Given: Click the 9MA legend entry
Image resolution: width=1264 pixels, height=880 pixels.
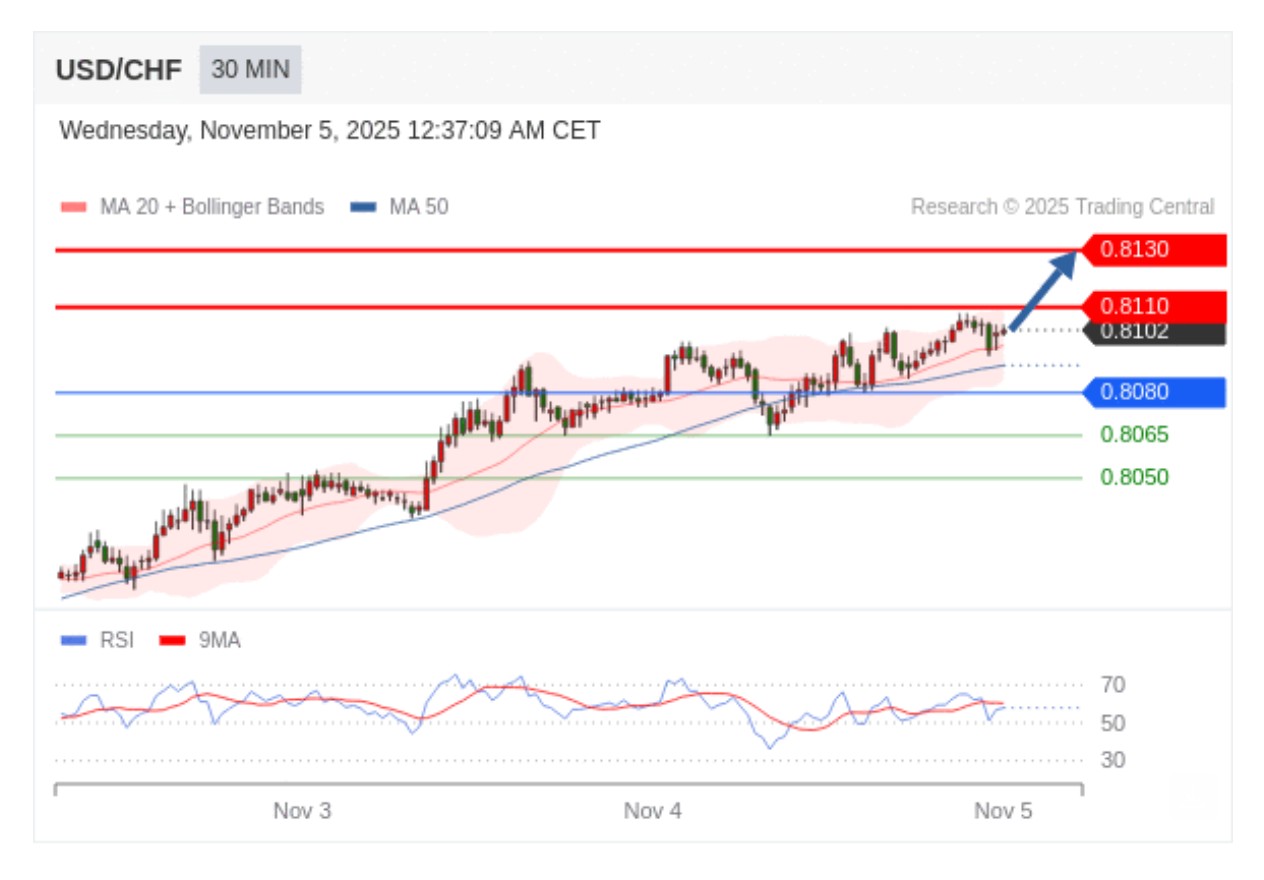Looking at the screenshot, I should 201,640.
